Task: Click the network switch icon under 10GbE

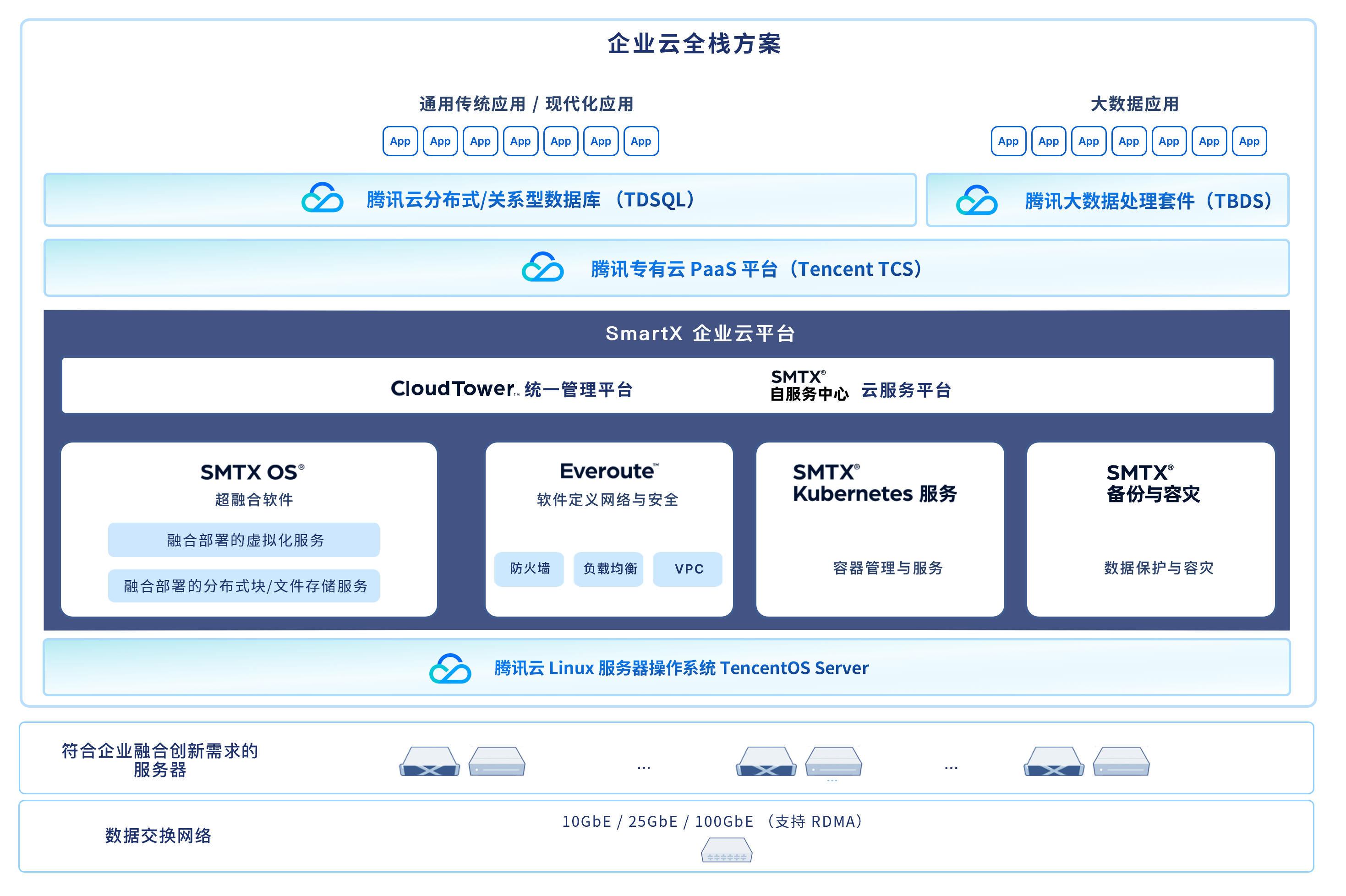Action: (x=727, y=850)
